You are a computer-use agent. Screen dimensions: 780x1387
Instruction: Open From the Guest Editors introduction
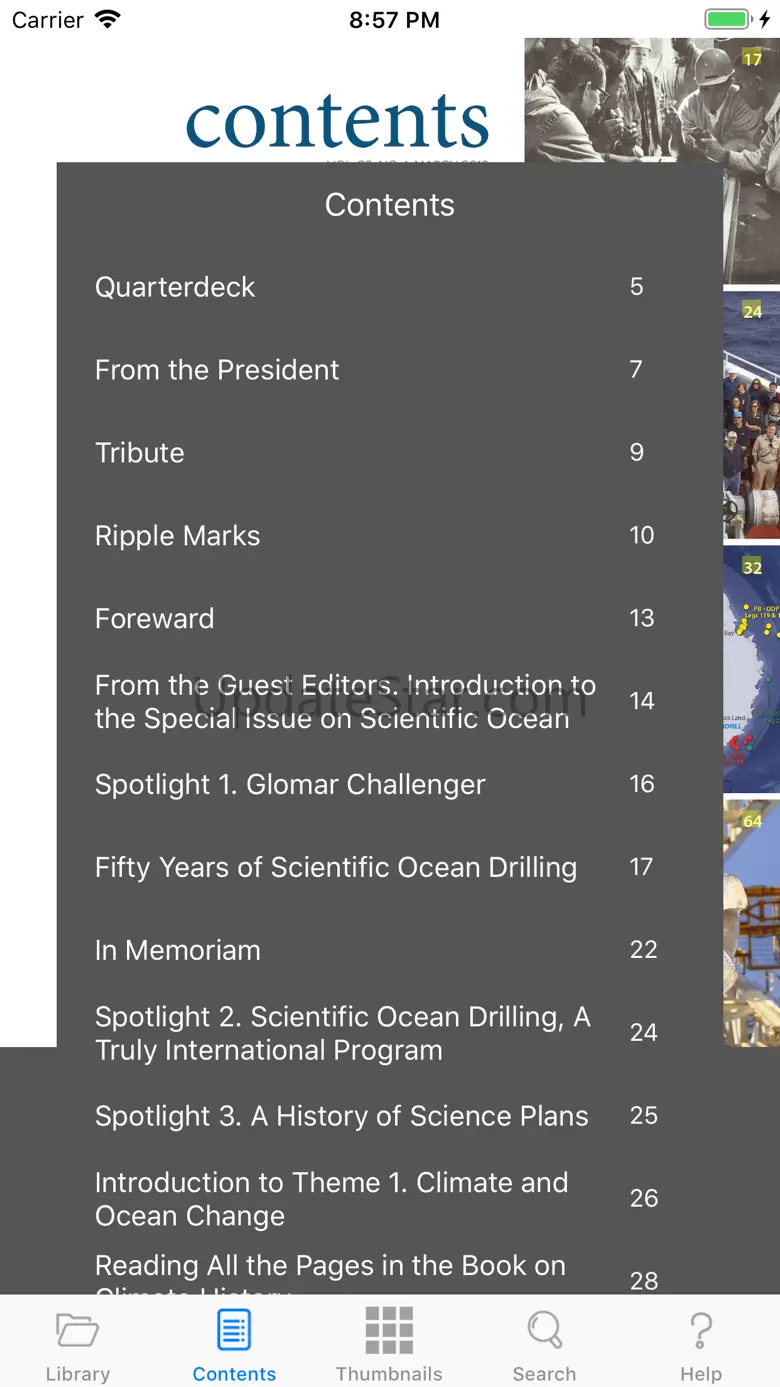tap(345, 702)
